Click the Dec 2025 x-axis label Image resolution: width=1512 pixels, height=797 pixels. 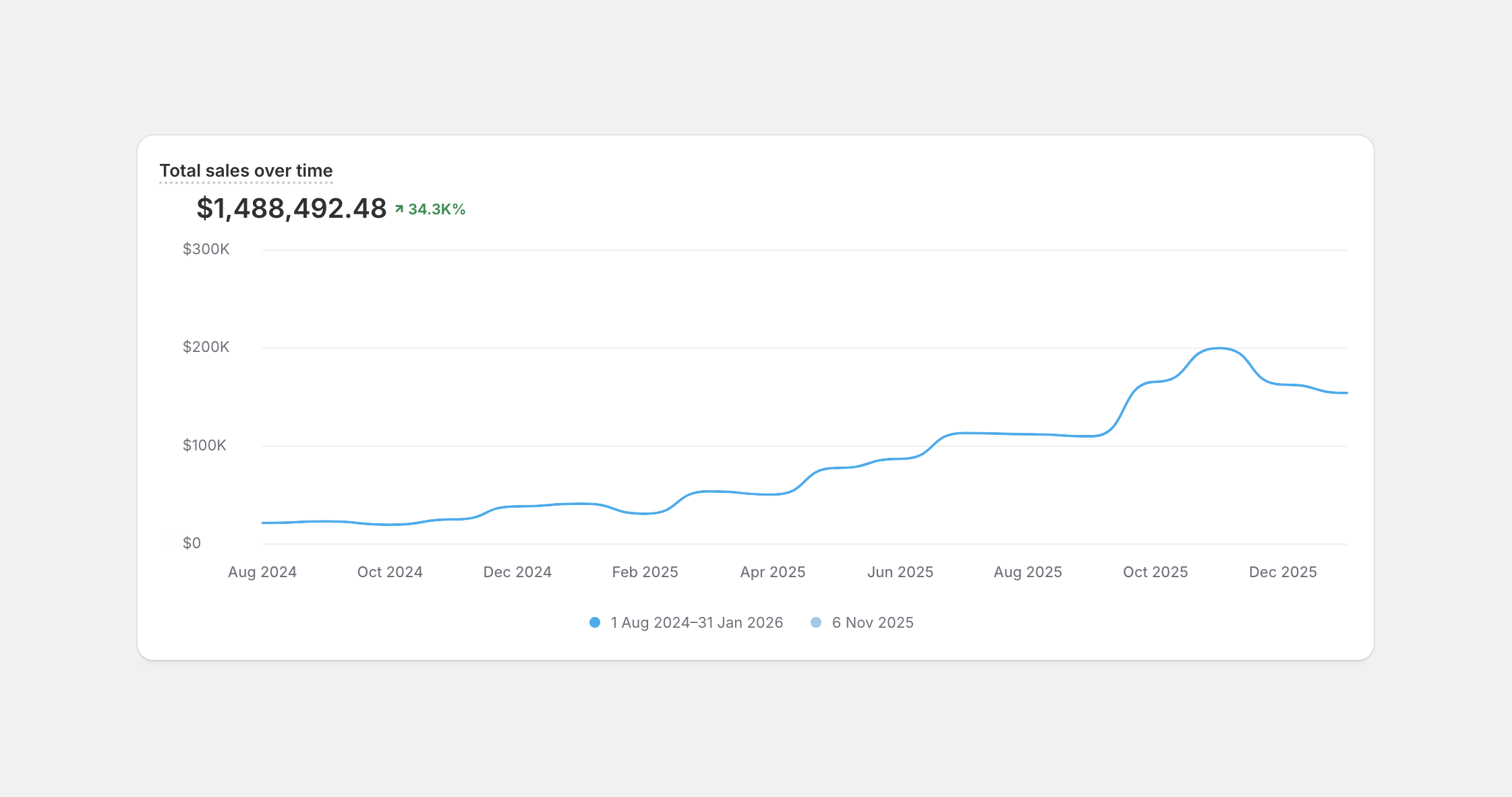(1283, 572)
